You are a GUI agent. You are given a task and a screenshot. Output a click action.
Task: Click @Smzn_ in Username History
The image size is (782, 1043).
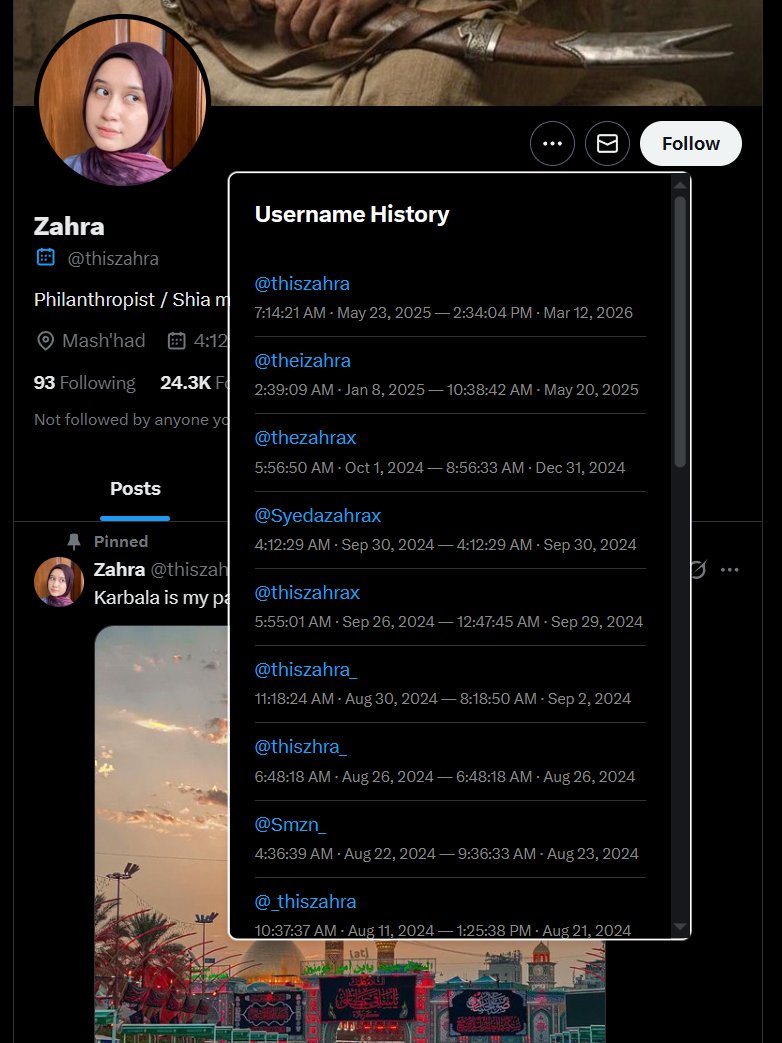pos(290,825)
